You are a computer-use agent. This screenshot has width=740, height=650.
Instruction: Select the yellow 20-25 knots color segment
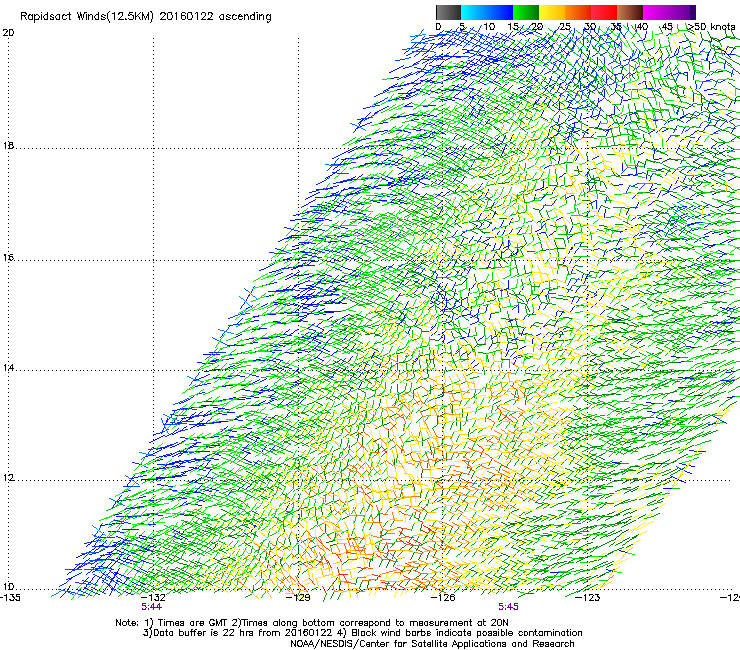point(552,12)
